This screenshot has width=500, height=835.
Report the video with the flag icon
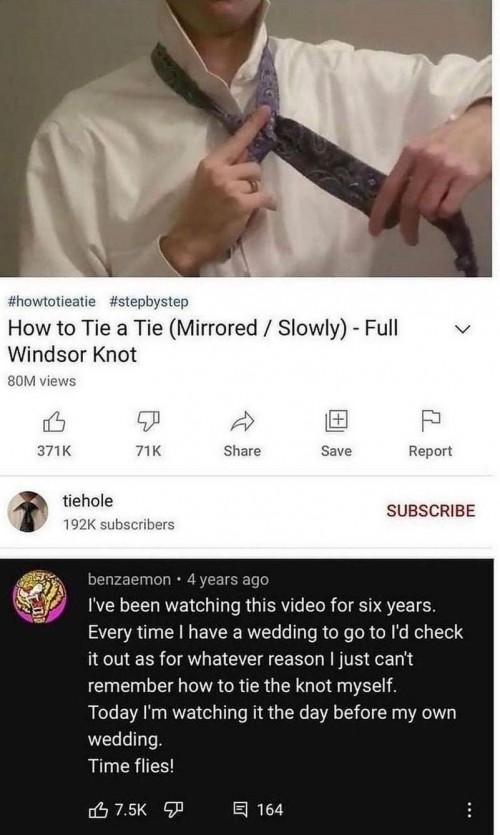tap(430, 421)
